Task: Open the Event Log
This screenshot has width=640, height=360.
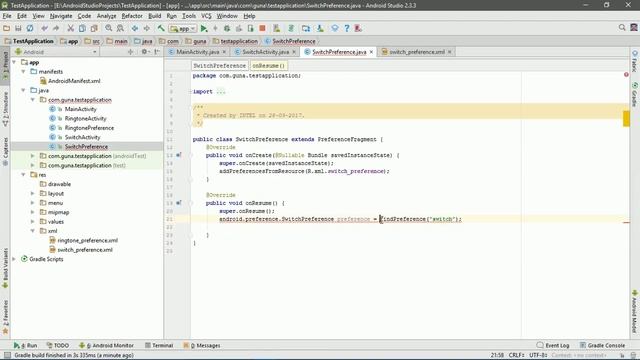Action: point(553,345)
